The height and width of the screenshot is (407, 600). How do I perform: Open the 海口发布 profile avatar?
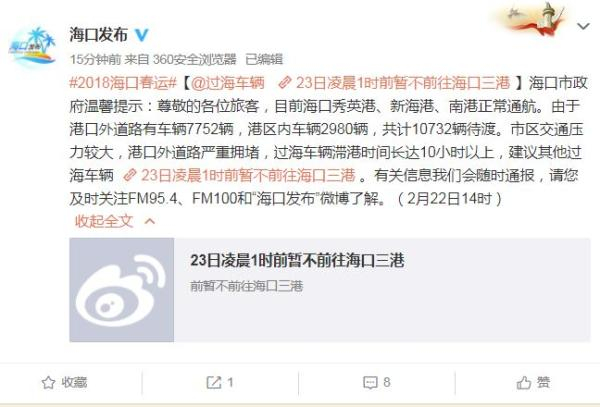pos(32,45)
